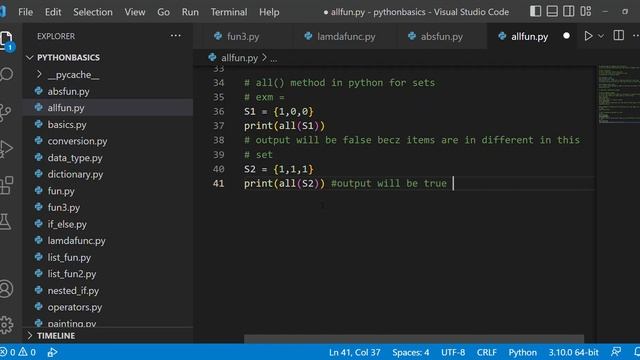640x360 pixels.
Task: Toggle the bottom panel layout button
Action: [x=552, y=11]
